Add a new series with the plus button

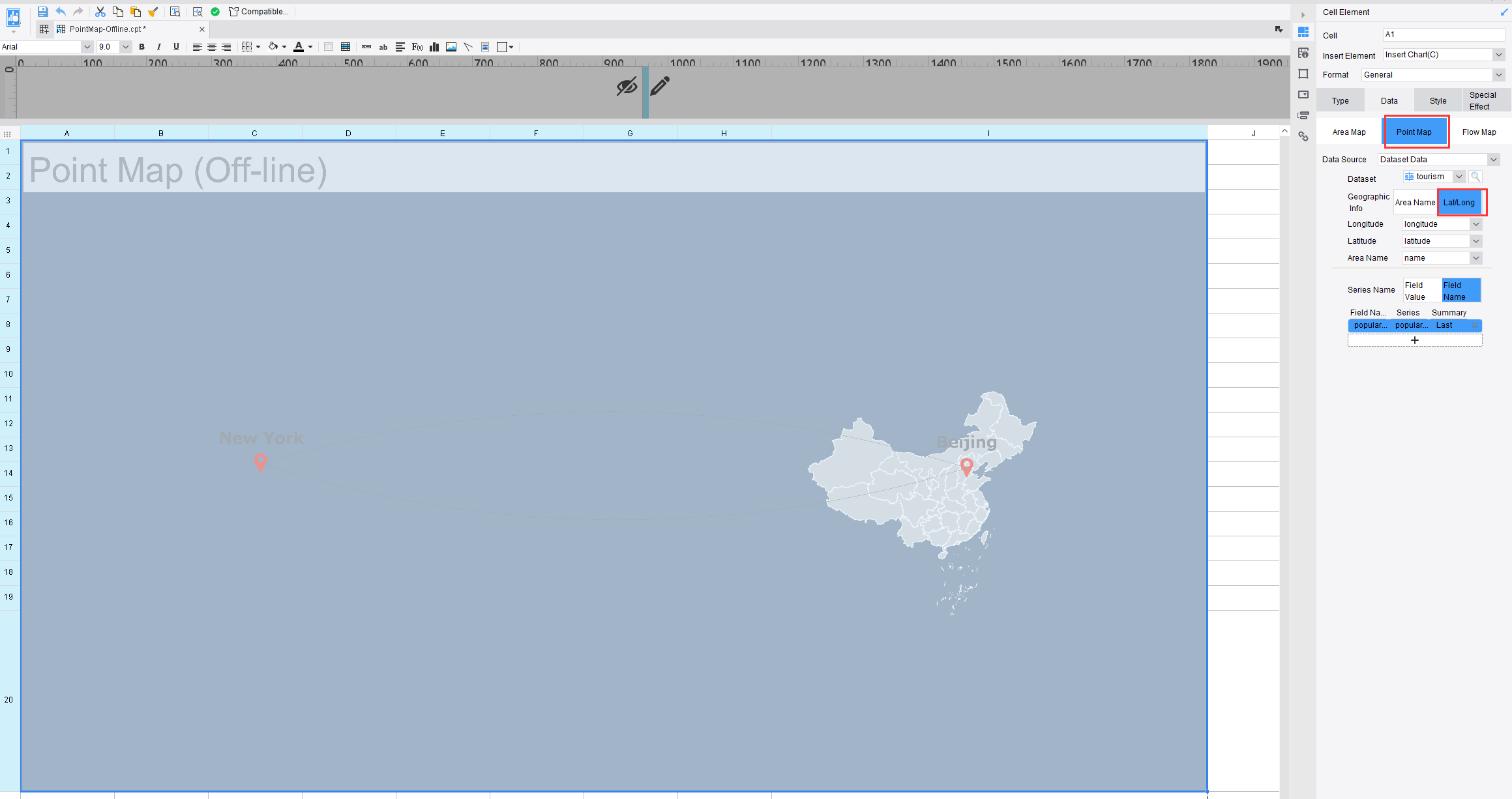point(1415,340)
